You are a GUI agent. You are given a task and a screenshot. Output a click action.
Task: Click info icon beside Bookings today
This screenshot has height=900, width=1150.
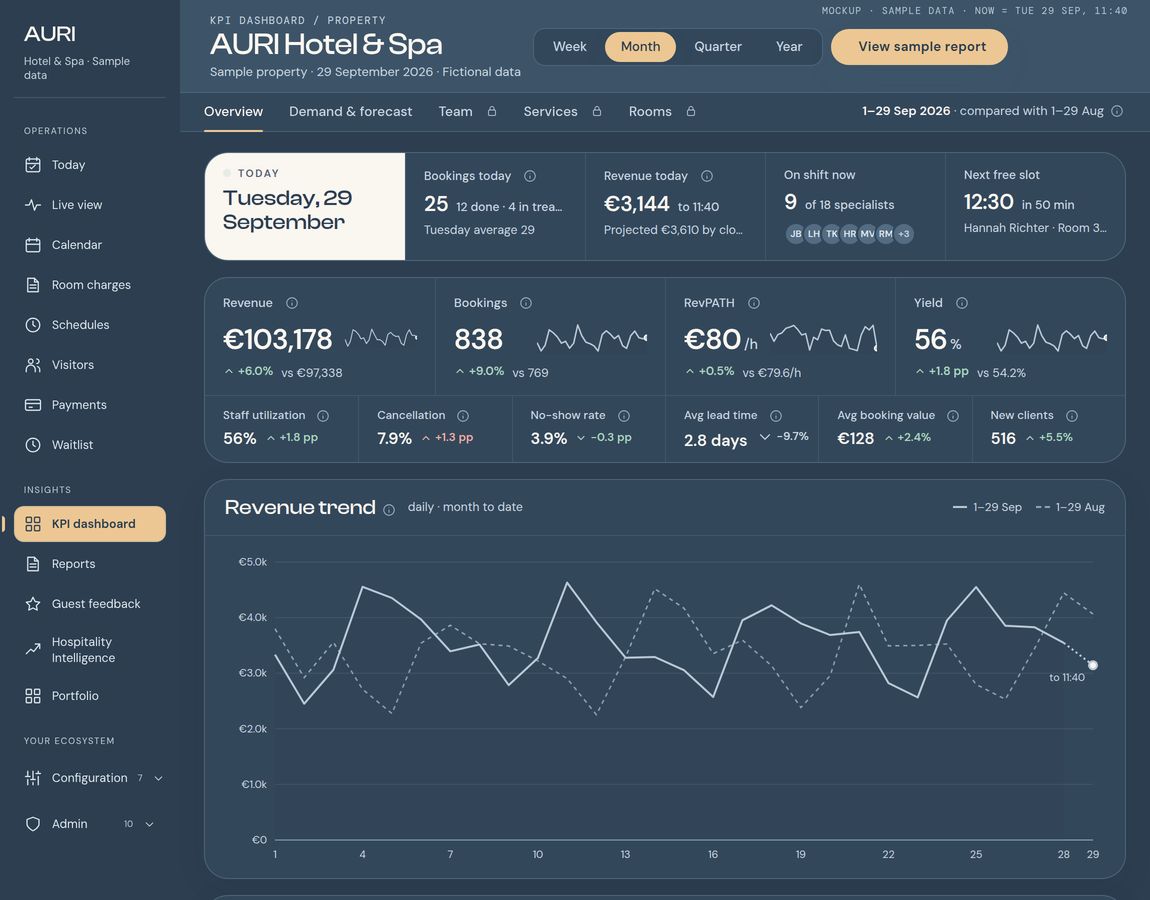[x=530, y=176]
